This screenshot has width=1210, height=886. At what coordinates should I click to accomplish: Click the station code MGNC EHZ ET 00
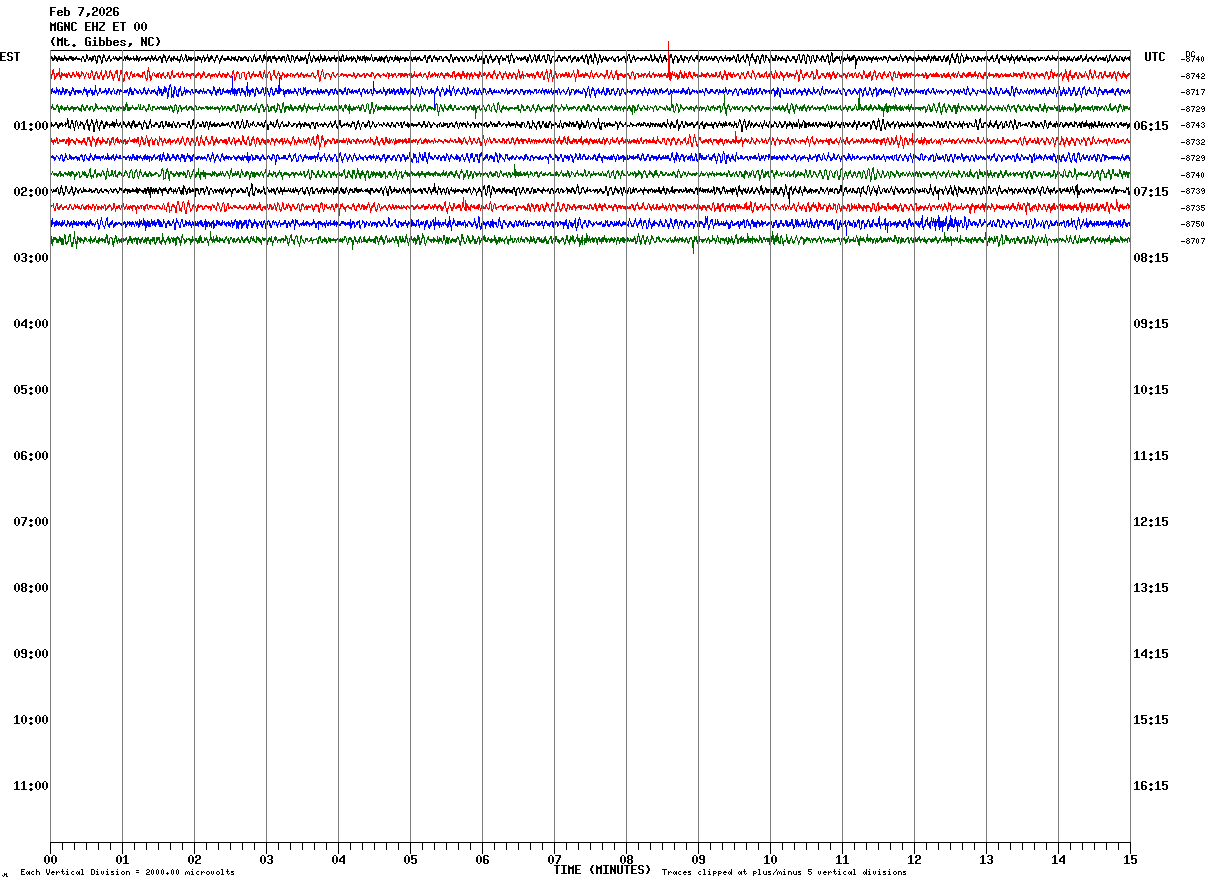(98, 27)
